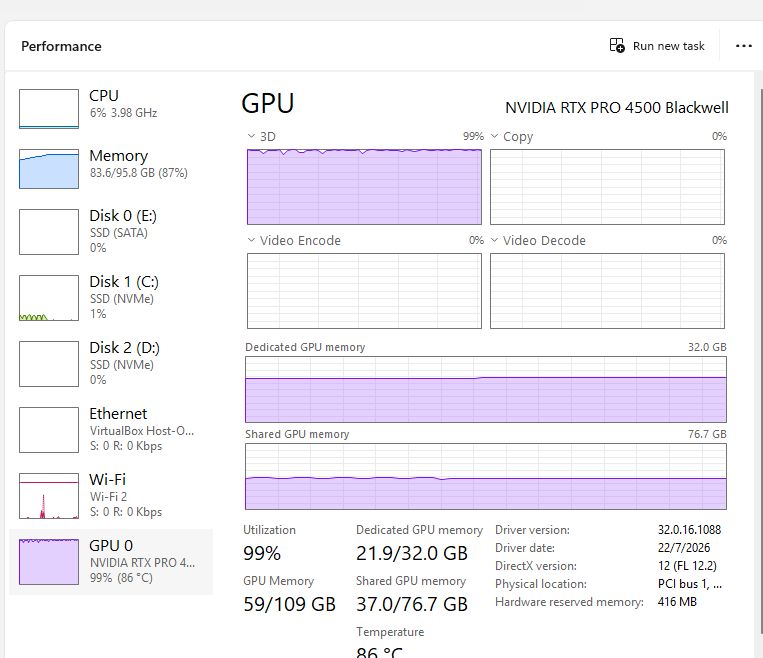Image resolution: width=763 pixels, height=658 pixels.
Task: Click the GPU 0 usage thumbnail
Action: point(49,562)
